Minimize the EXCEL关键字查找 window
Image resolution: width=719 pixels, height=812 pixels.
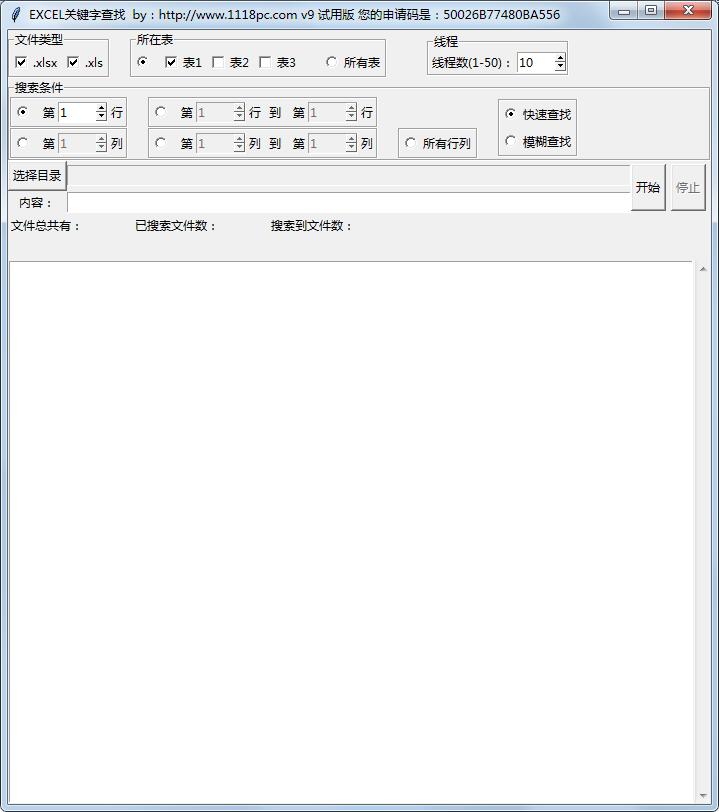(x=624, y=11)
